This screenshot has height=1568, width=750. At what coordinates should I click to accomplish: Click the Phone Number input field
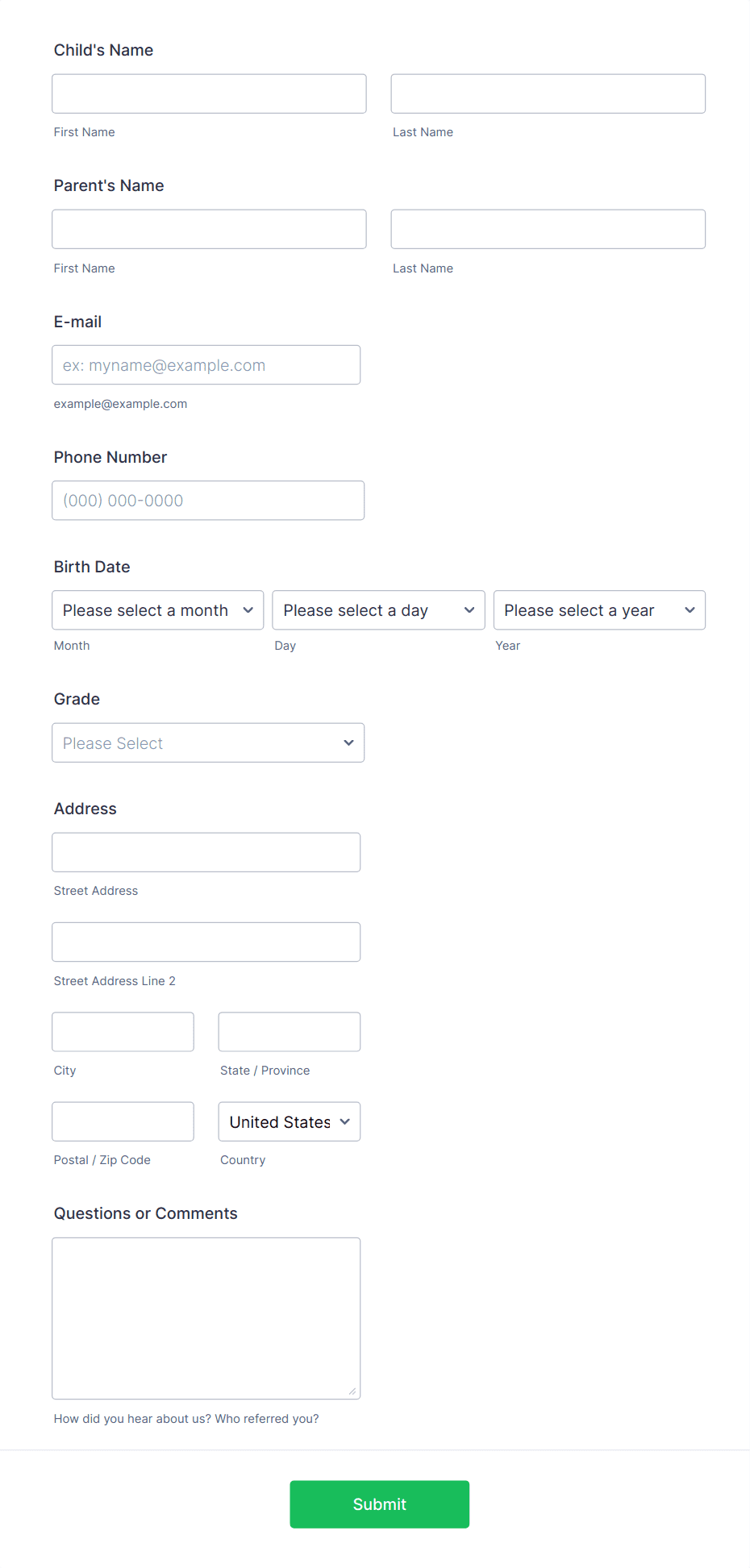tap(207, 500)
